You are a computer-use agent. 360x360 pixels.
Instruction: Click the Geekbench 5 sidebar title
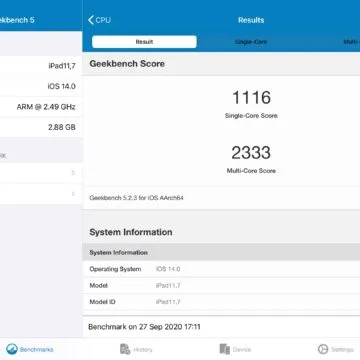click(x=17, y=20)
